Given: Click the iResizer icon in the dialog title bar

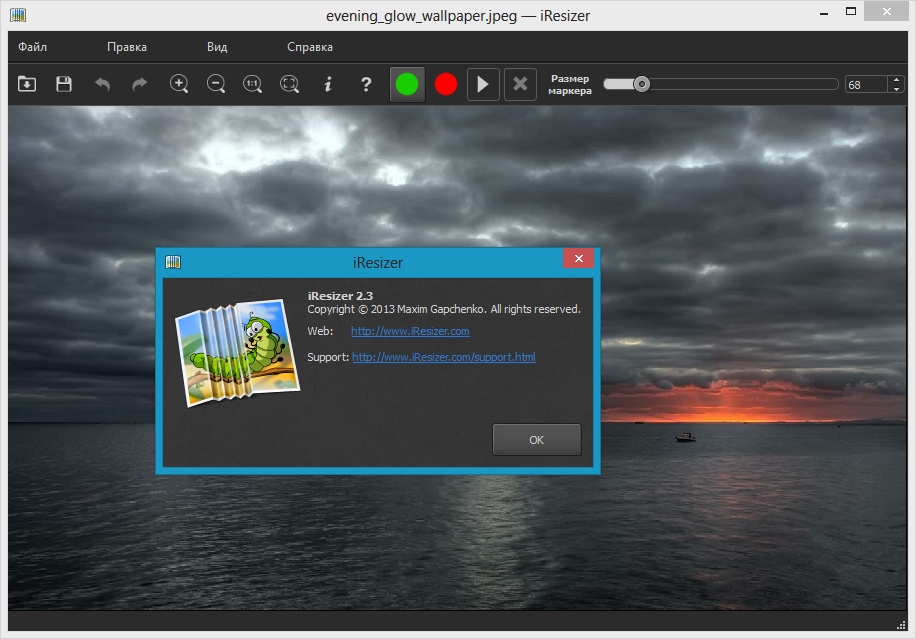Looking at the screenshot, I should 173,262.
